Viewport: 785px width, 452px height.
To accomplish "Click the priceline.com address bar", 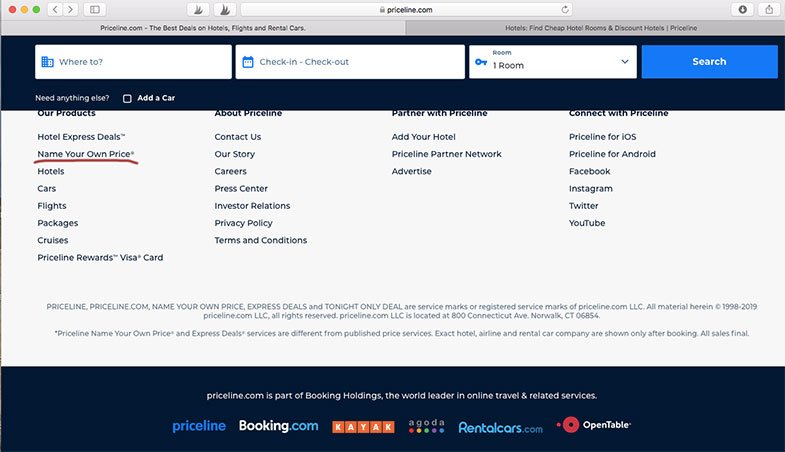I will tap(406, 10).
